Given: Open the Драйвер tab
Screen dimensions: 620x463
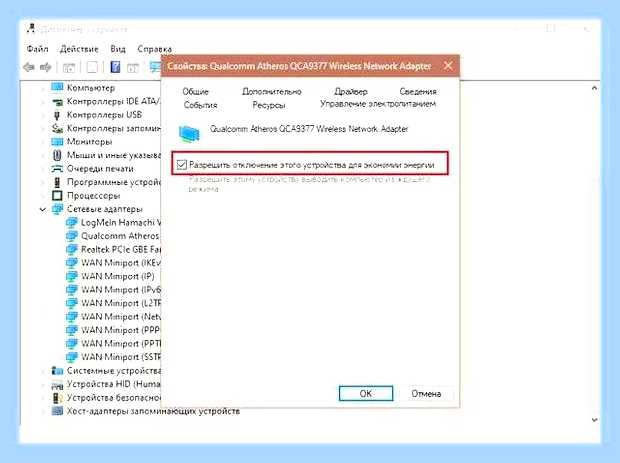Looking at the screenshot, I should click(351, 92).
